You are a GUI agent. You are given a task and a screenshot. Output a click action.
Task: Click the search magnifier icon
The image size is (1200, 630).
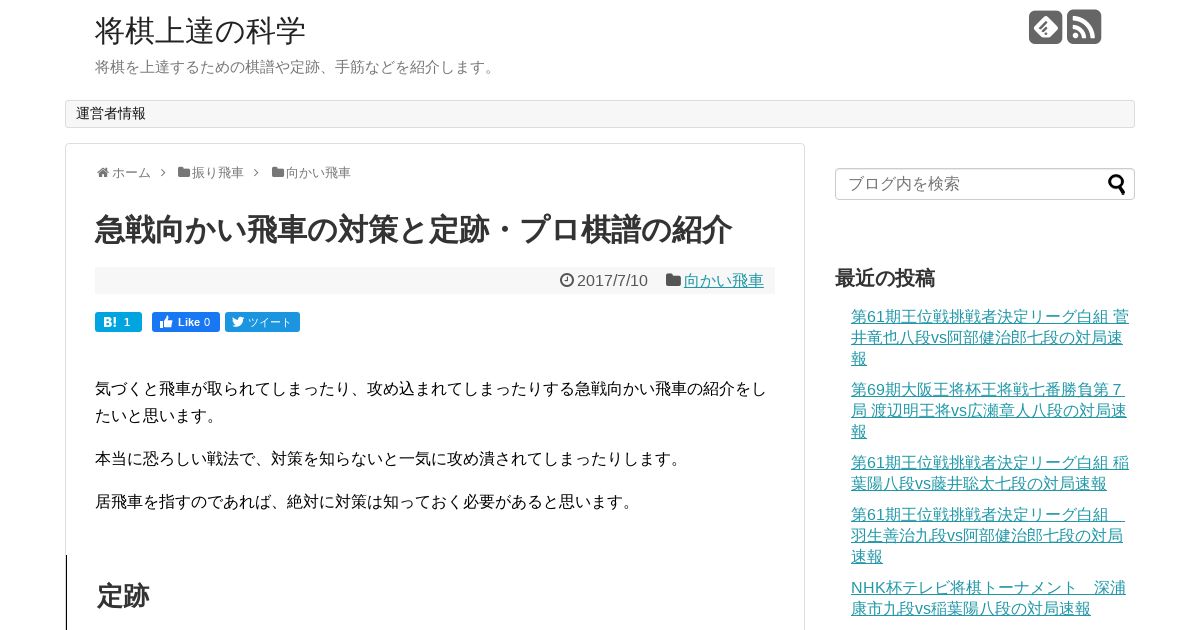[1117, 184]
